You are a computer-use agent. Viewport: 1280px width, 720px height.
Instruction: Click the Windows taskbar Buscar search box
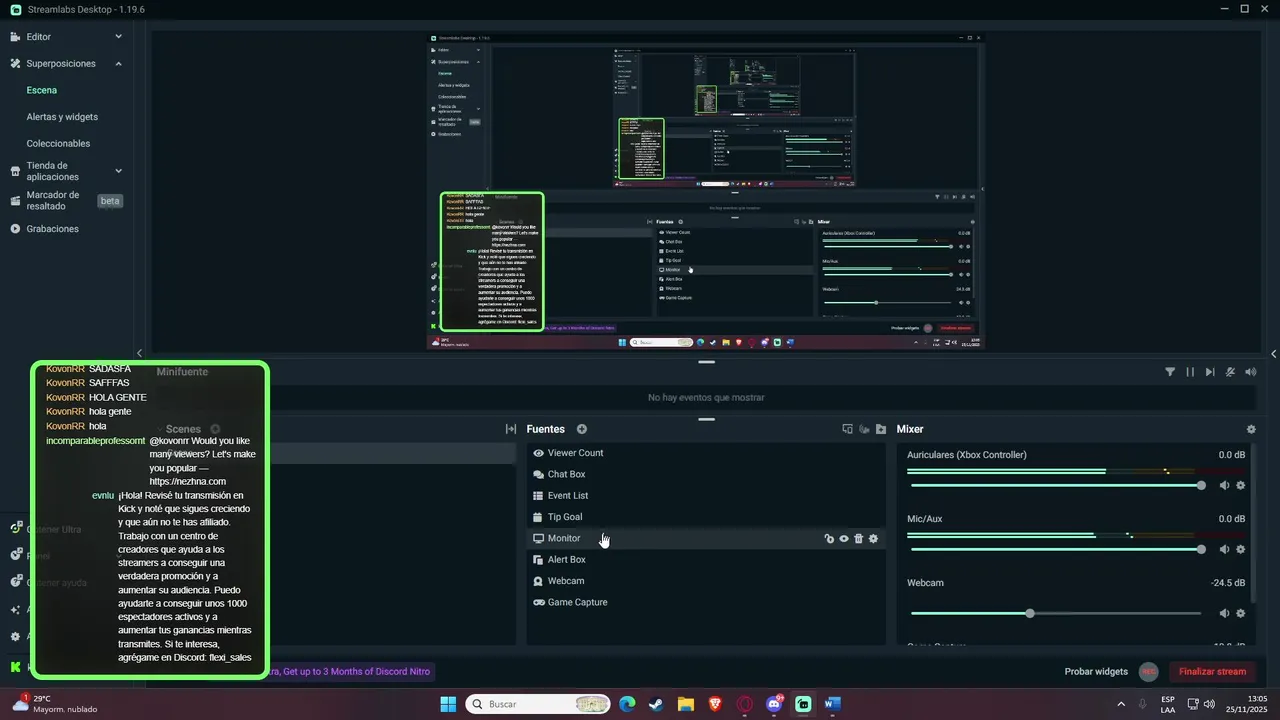pos(538,704)
